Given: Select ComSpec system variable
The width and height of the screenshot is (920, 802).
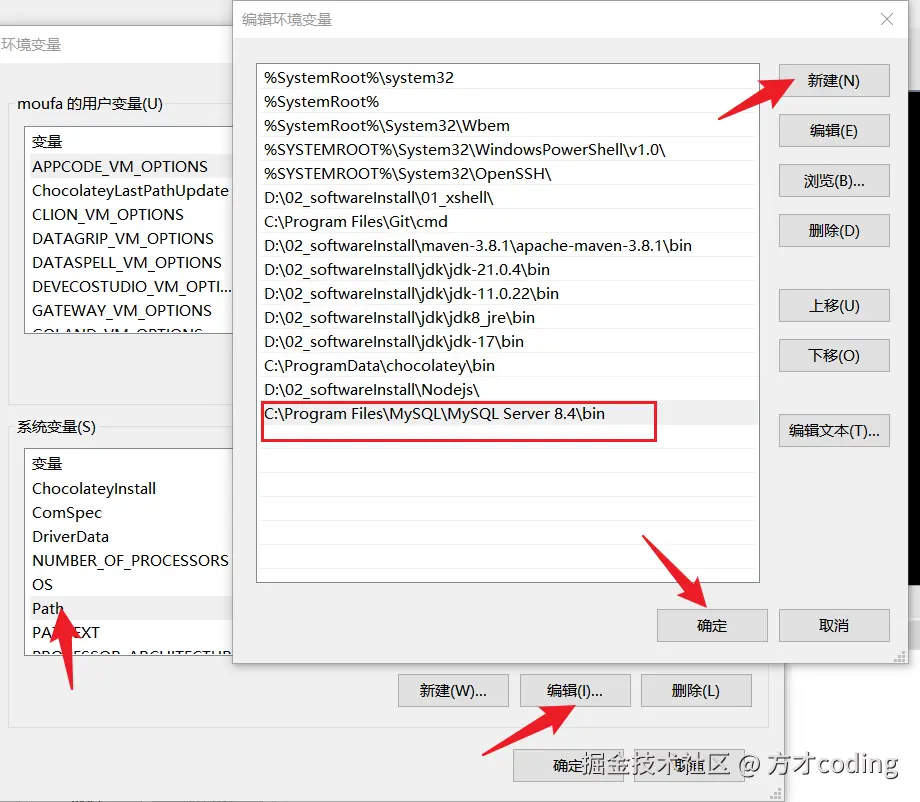Looking at the screenshot, I should pyautogui.click(x=130, y=513).
